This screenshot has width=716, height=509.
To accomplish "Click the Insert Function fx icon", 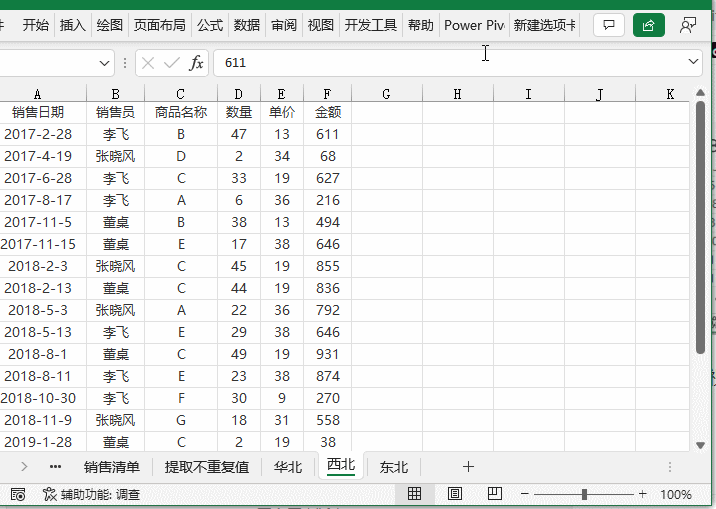I will point(196,63).
